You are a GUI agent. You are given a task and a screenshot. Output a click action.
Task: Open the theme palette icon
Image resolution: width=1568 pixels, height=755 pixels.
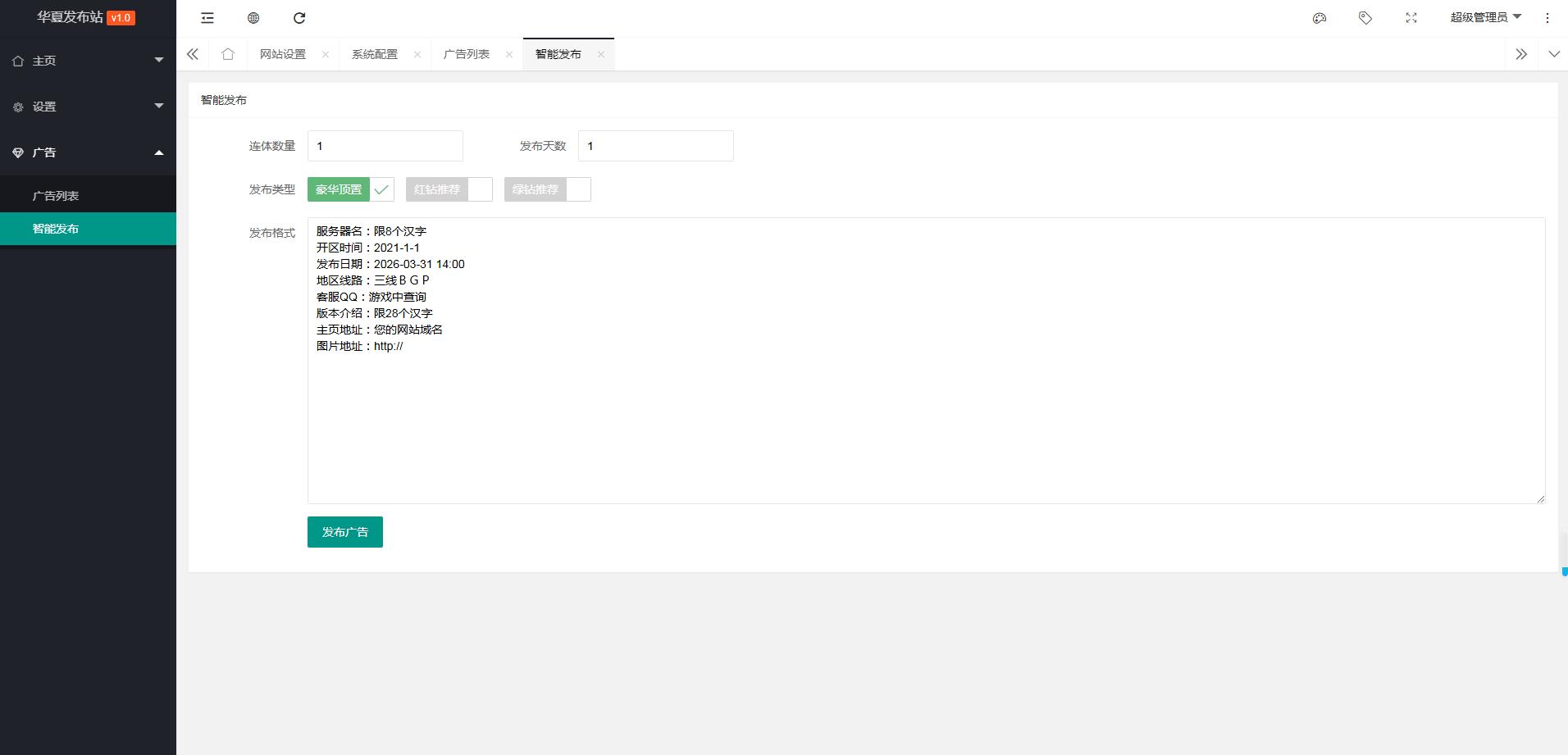point(1320,18)
